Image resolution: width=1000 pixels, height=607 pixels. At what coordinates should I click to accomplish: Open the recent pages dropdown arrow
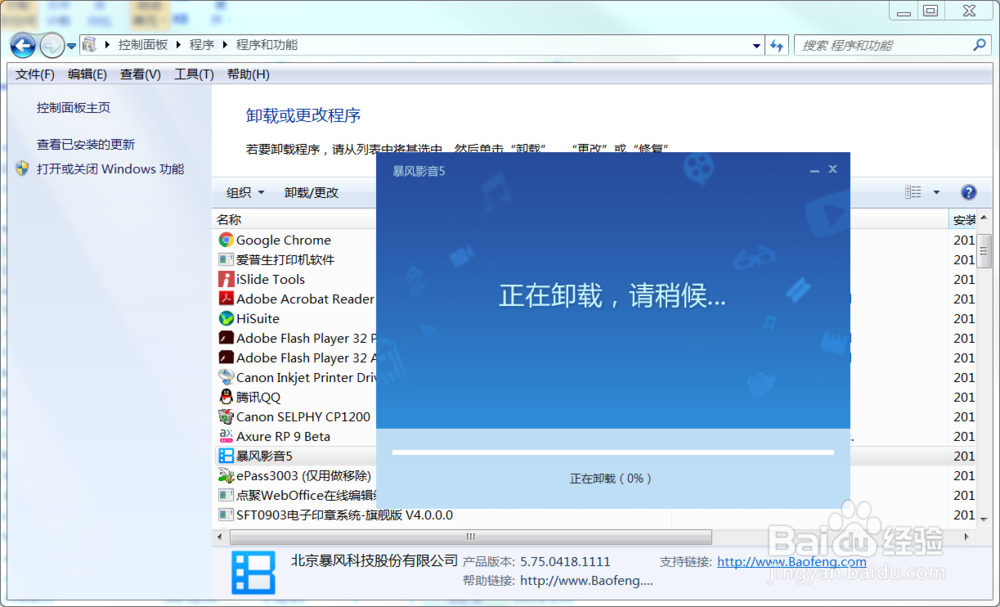[x=71, y=46]
